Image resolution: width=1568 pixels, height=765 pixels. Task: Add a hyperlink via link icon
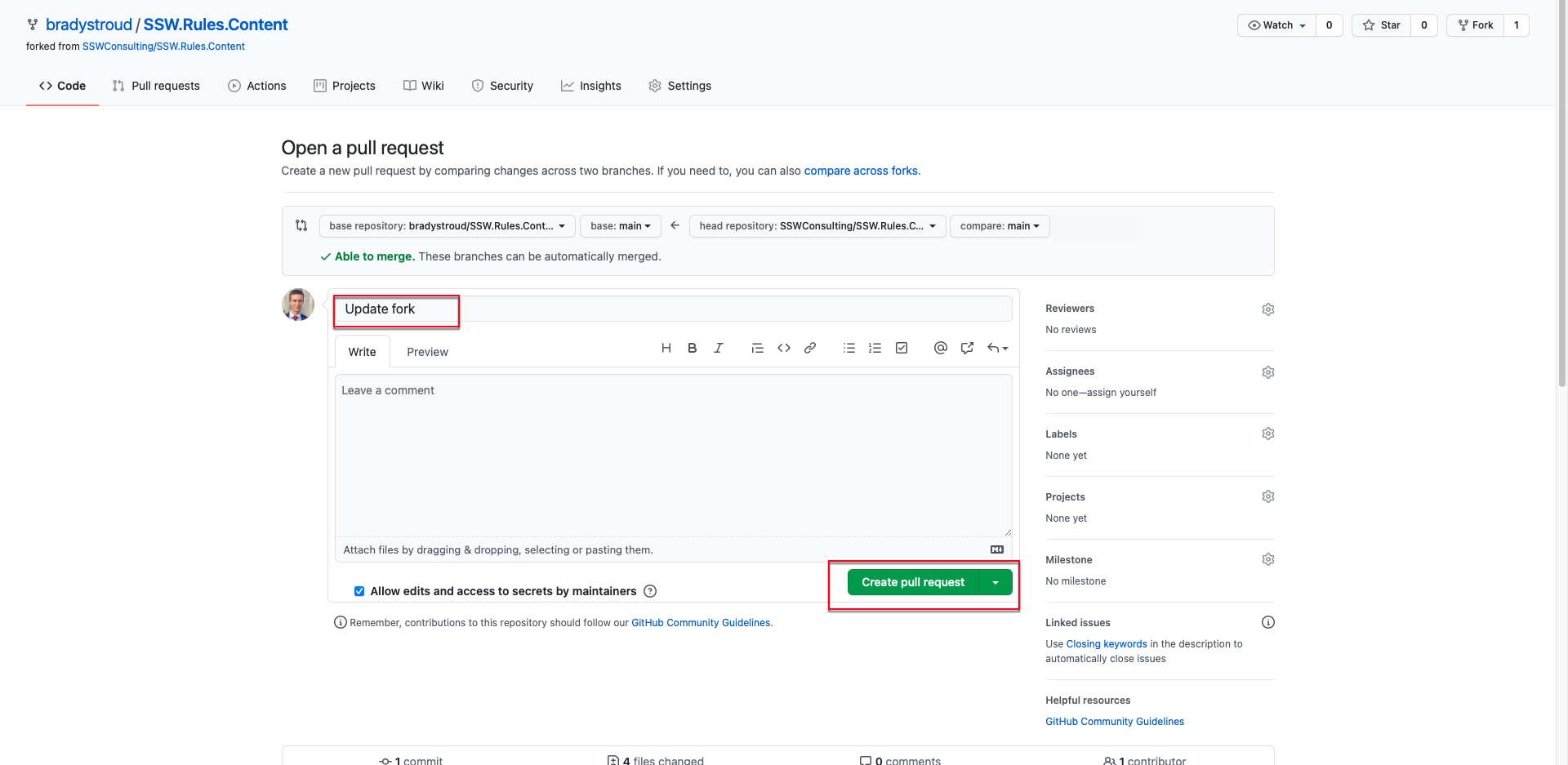(810, 348)
